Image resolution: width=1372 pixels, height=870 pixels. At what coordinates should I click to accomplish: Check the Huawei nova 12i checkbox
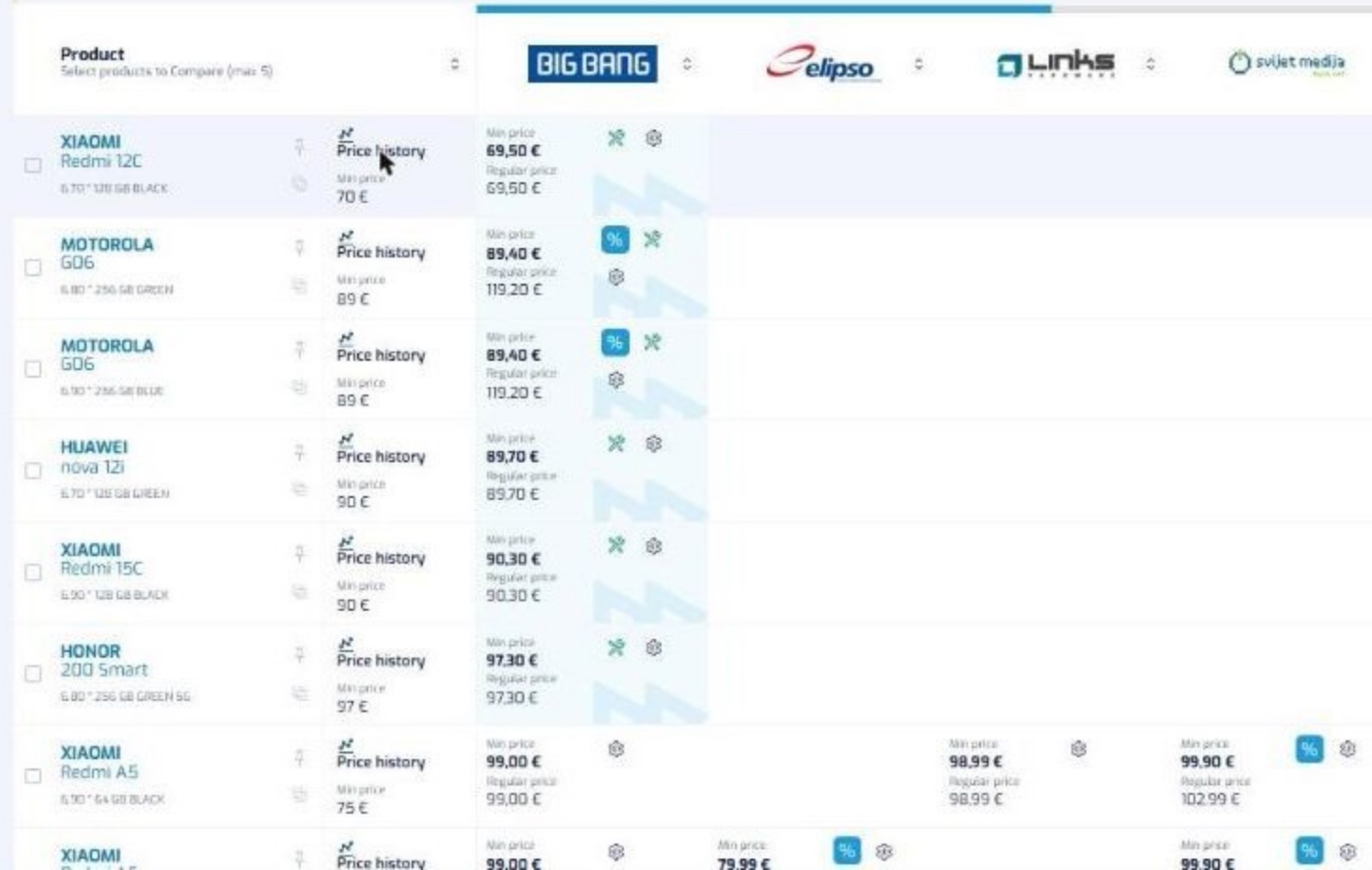click(x=33, y=471)
